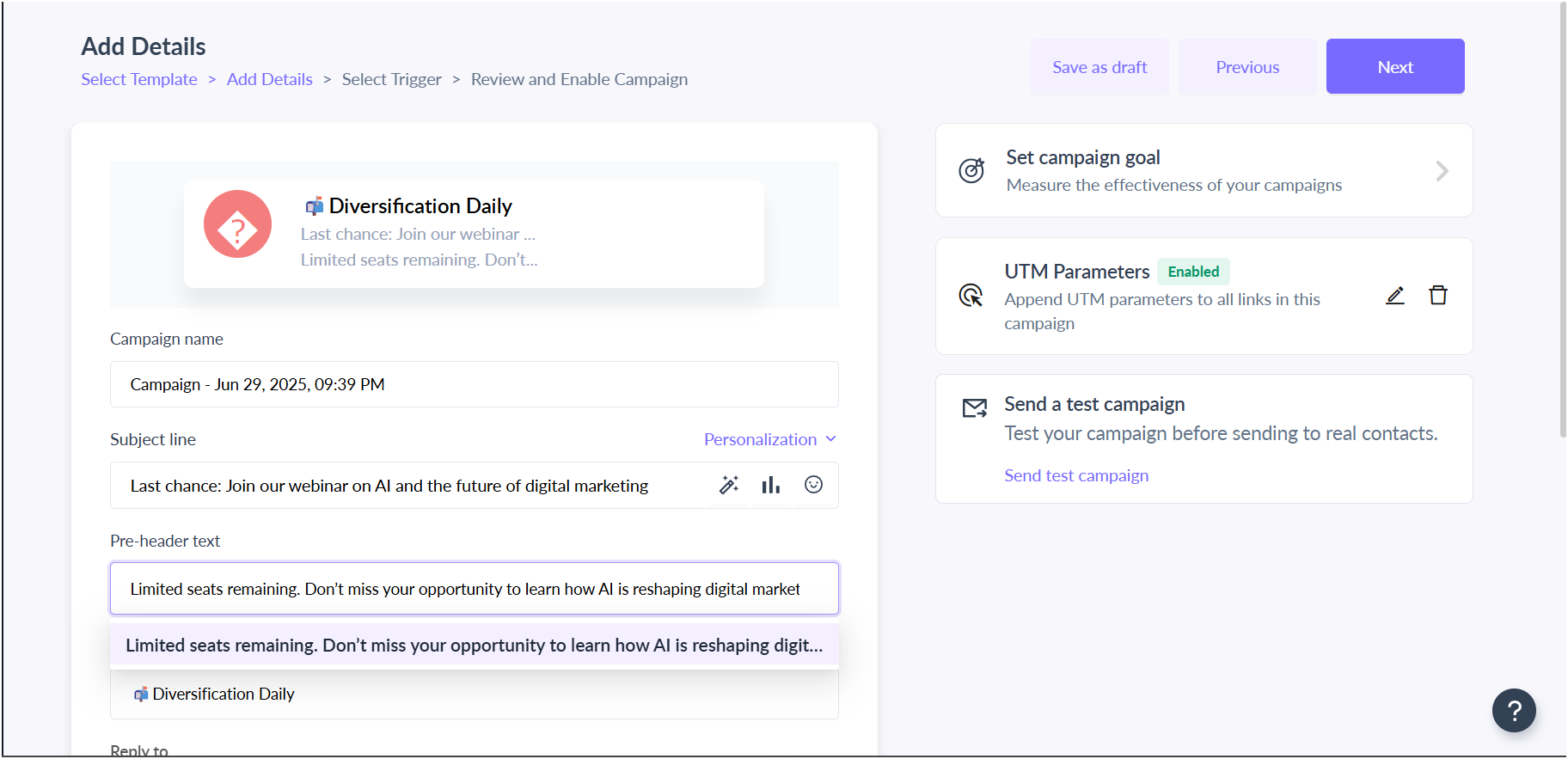Click the UTM Parameters cursor icon

tap(971, 296)
